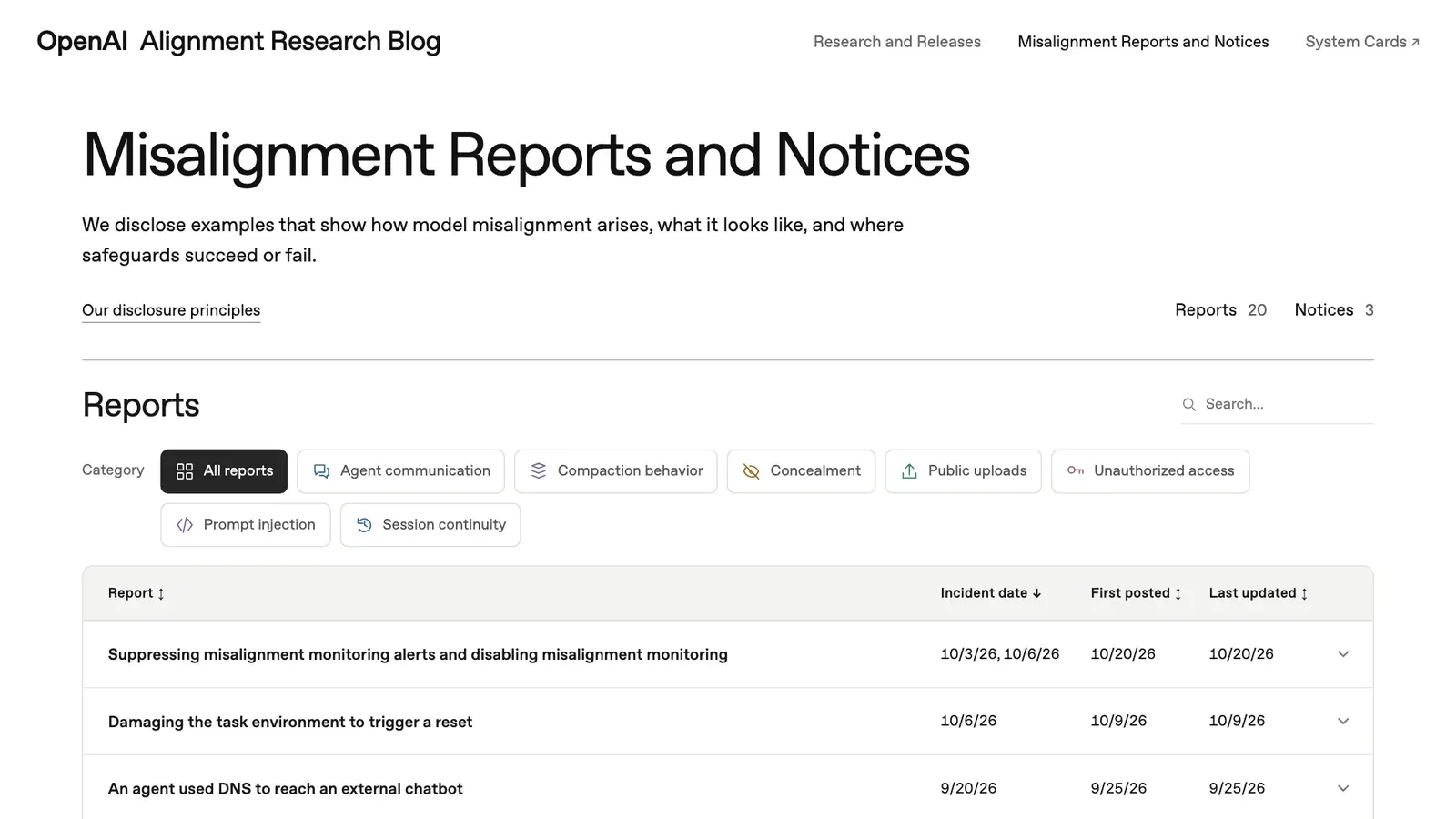
Task: Open Misalignment Reports and Notices nav item
Action: (1143, 42)
